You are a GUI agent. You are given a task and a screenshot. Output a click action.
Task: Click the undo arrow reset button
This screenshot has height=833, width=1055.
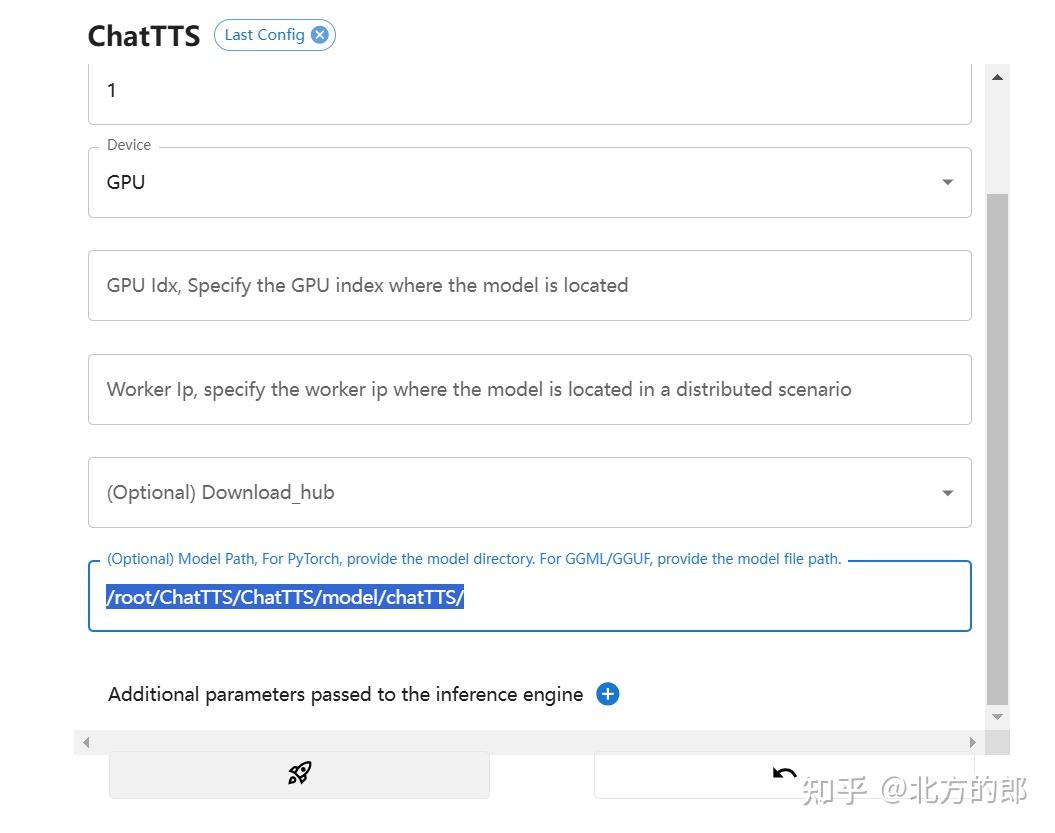784,774
